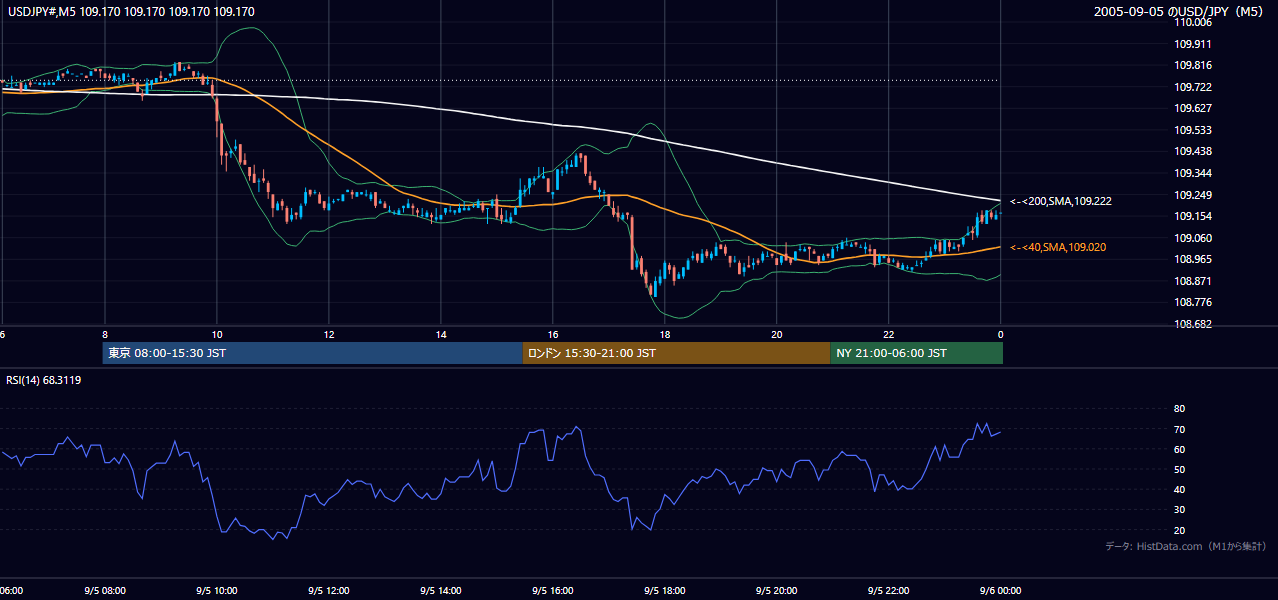The height and width of the screenshot is (600, 1278).
Task: Click price axis value 109.722
Action: click(x=1192, y=87)
